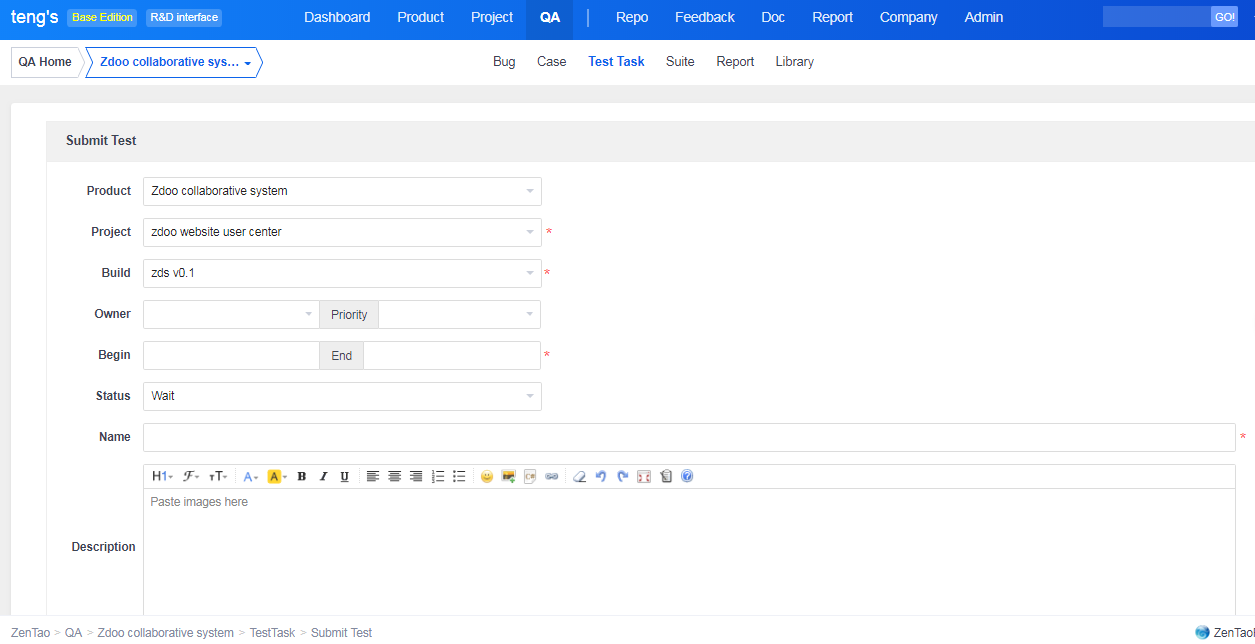The image size is (1255, 644).
Task: Open the Dashboard menu in top bar
Action: [337, 17]
